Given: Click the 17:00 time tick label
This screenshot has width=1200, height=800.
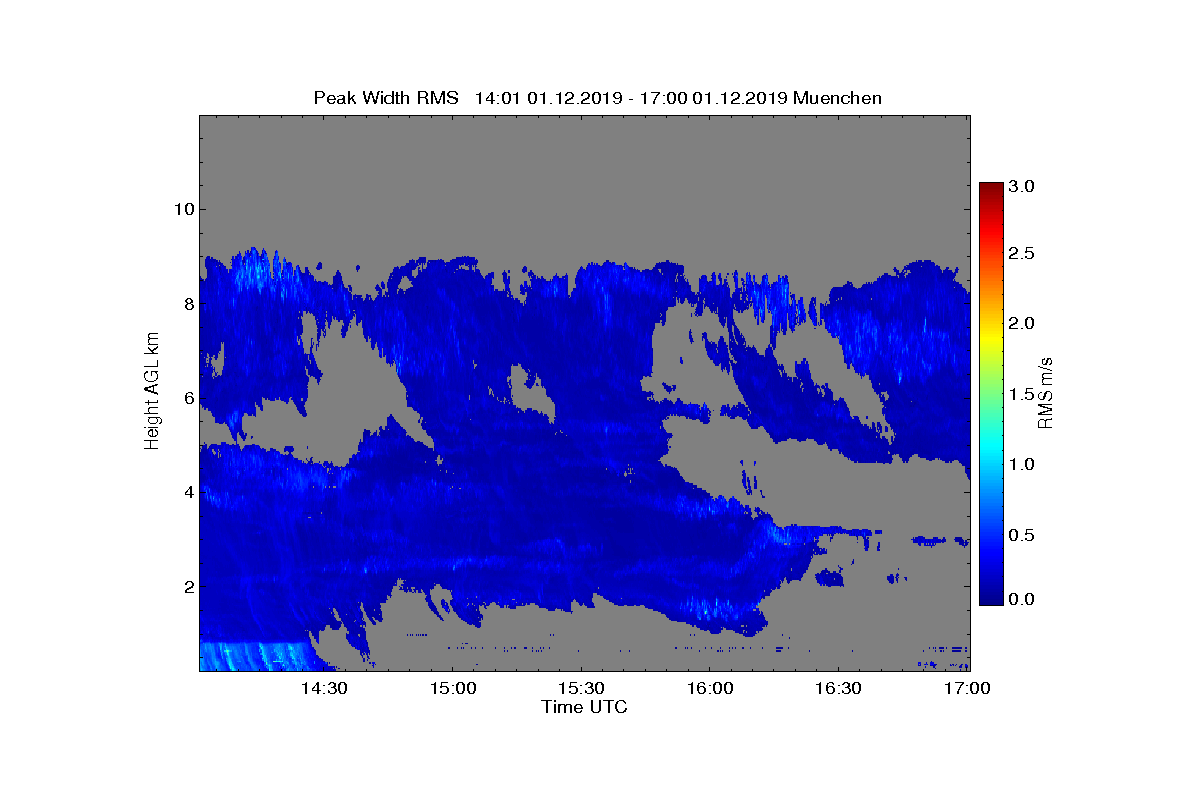Looking at the screenshot, I should (x=967, y=688).
